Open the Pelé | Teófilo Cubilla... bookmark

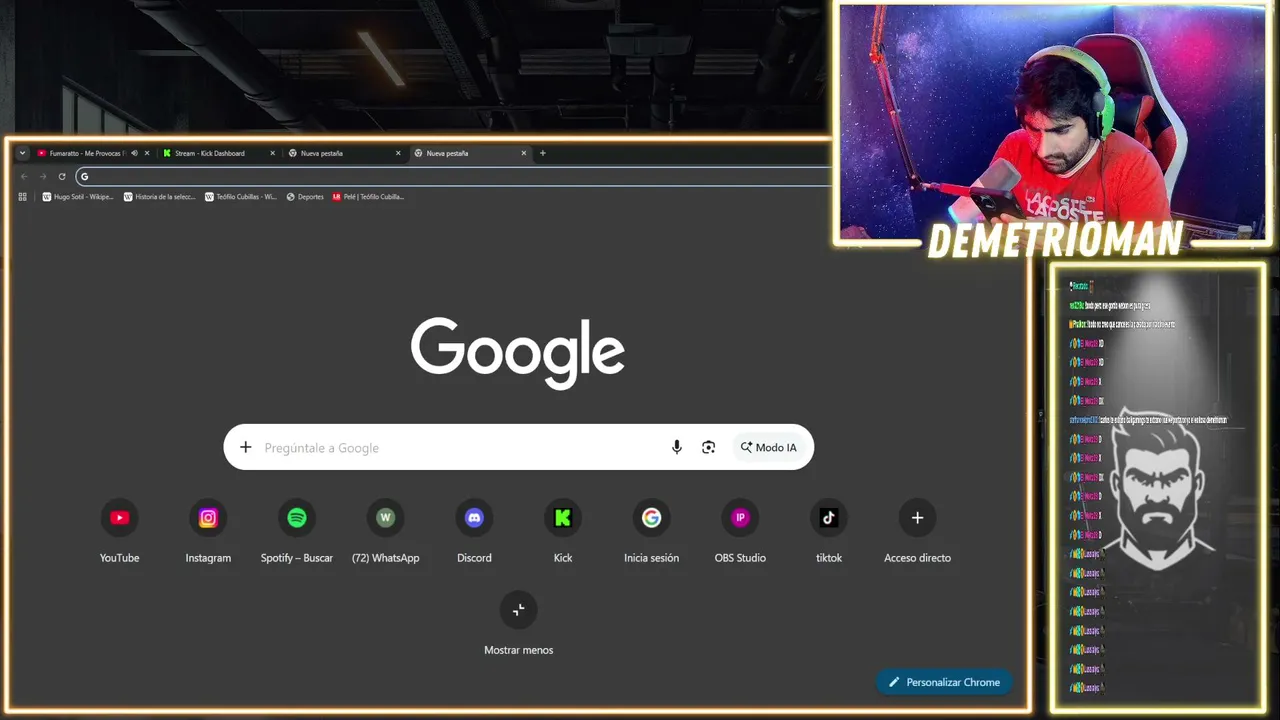[368, 197]
